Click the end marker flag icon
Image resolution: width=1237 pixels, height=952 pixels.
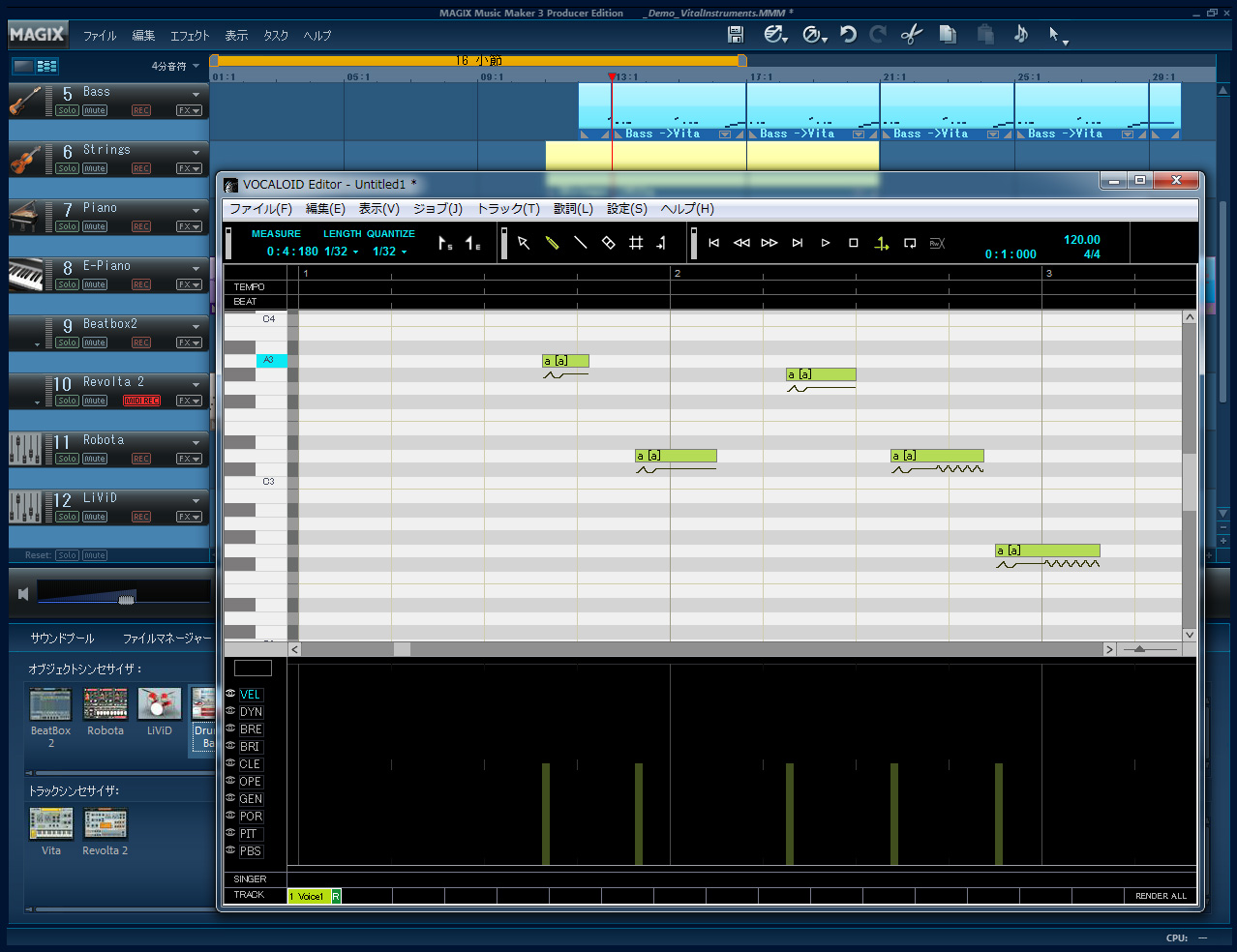coord(472,244)
